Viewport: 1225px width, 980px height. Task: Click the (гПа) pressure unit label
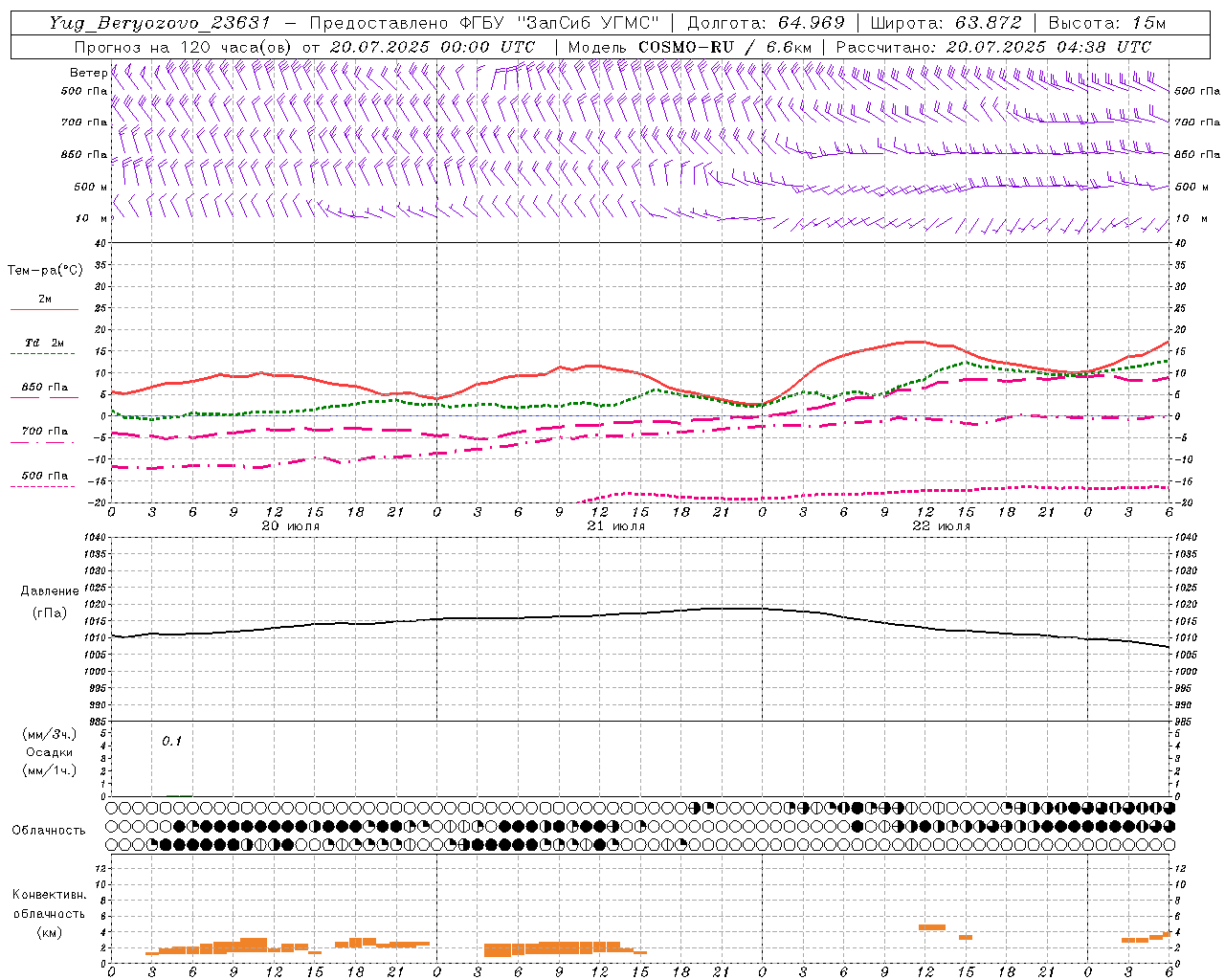[50, 612]
